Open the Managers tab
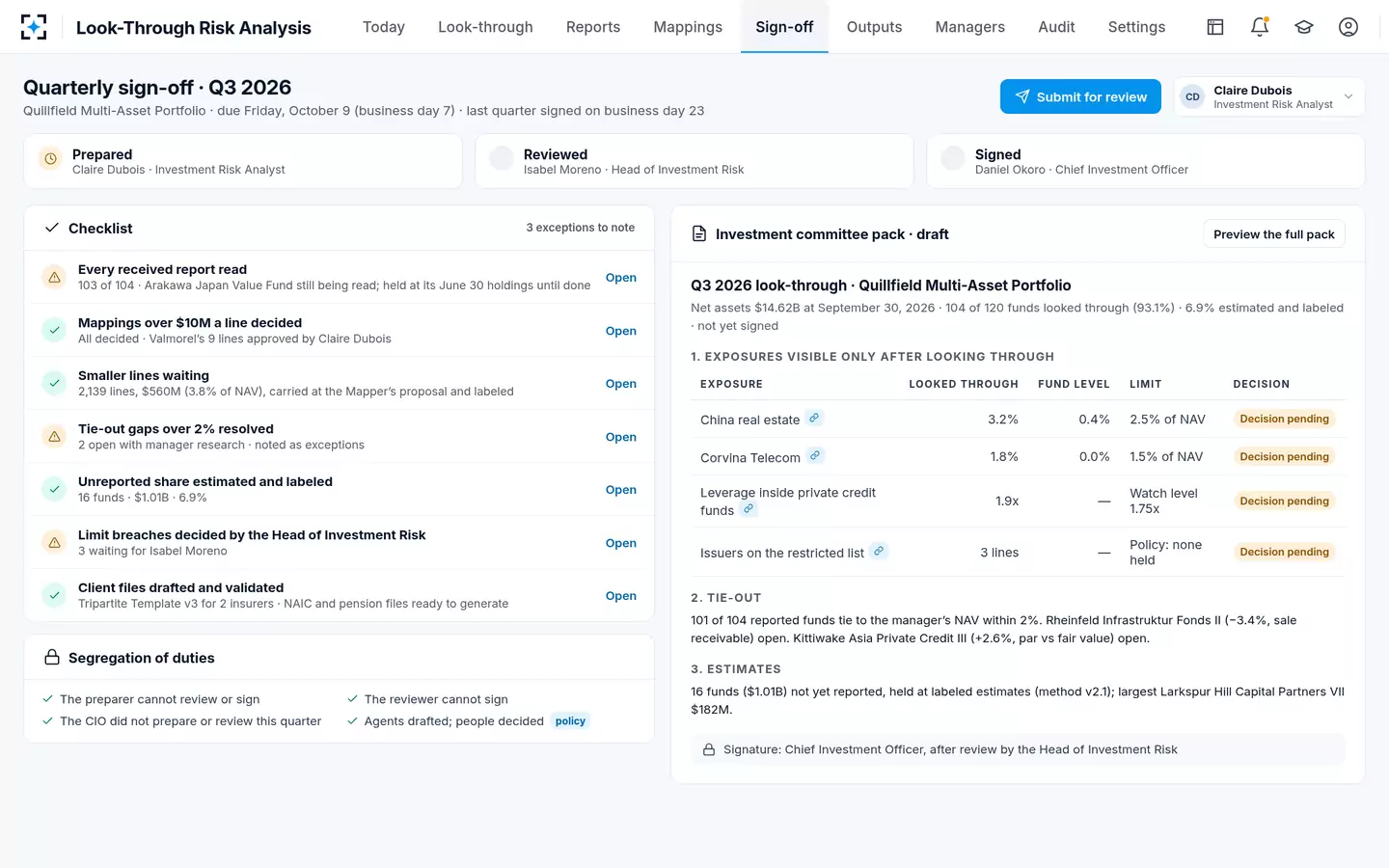 969,27
